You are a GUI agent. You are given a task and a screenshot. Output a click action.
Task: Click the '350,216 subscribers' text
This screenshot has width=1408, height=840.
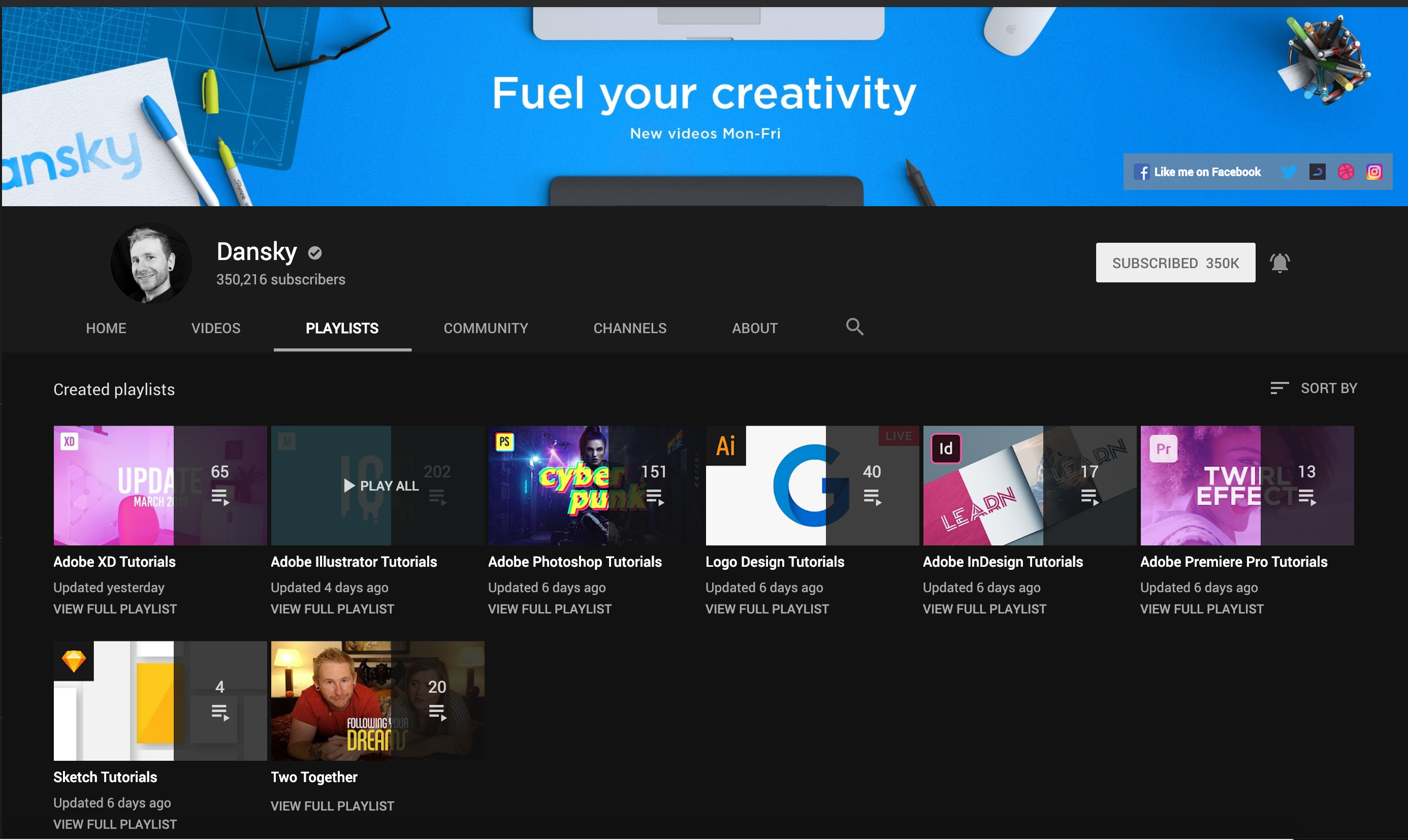coord(281,280)
